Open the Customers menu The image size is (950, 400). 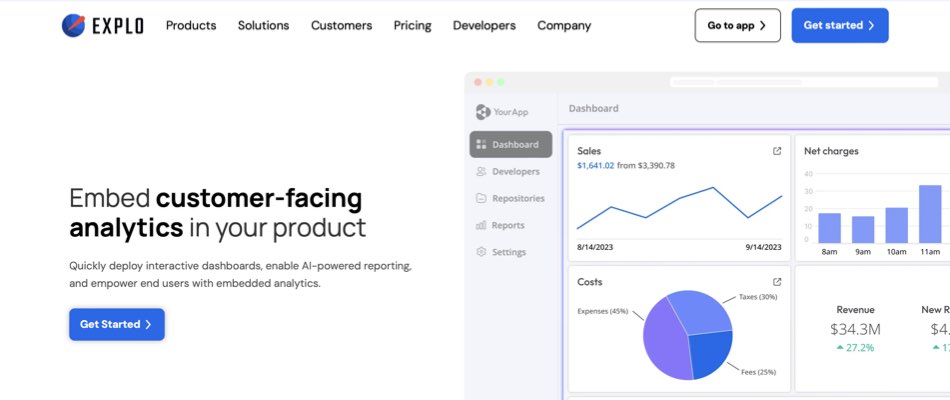click(x=341, y=26)
